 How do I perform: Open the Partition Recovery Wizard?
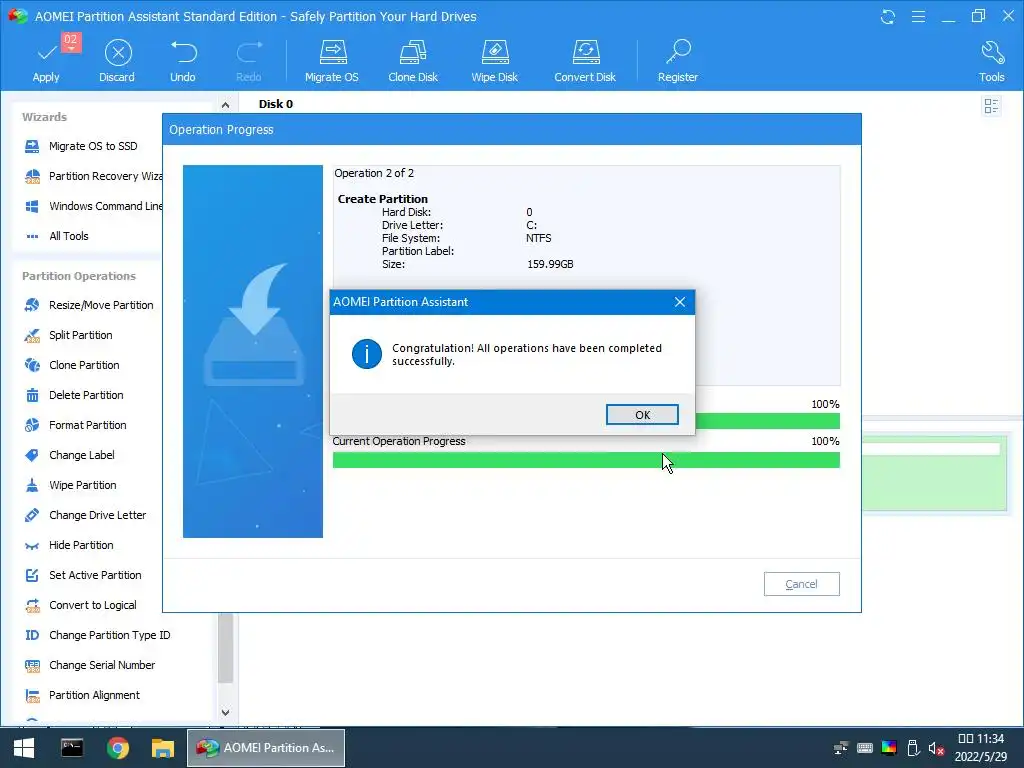[93, 176]
